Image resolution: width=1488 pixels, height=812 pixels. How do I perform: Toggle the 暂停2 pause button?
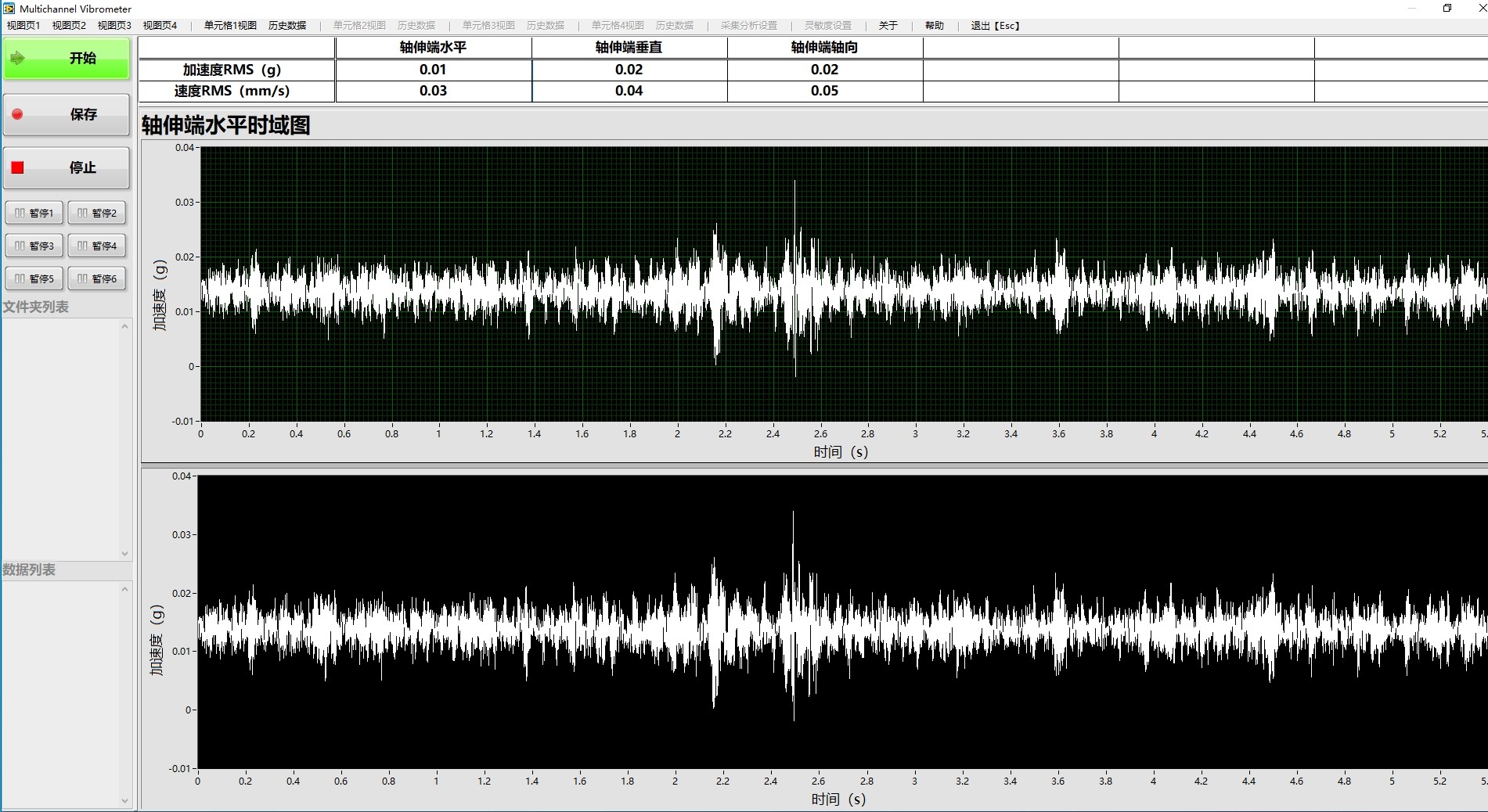click(x=97, y=213)
